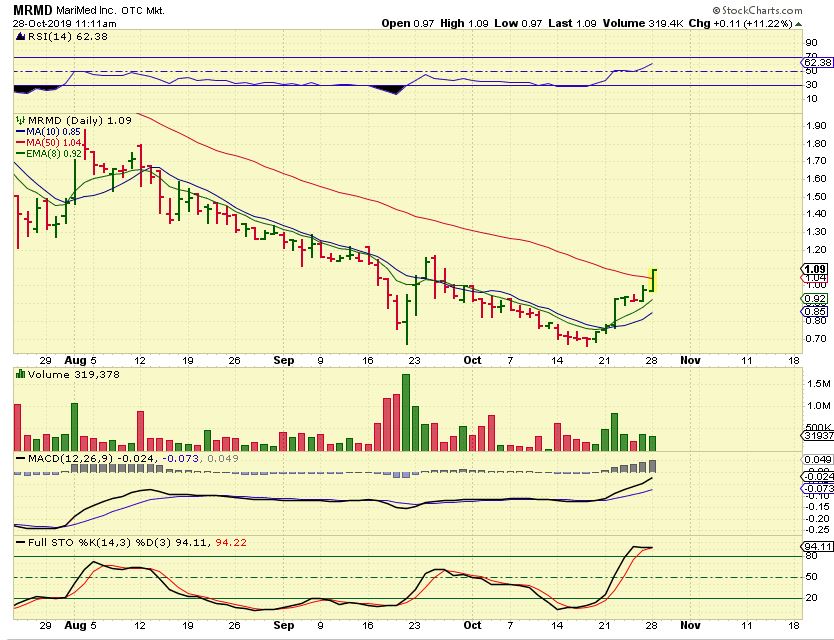Click the Sep label on the price chart axis
This screenshot has height=640, width=834.
pos(283,360)
